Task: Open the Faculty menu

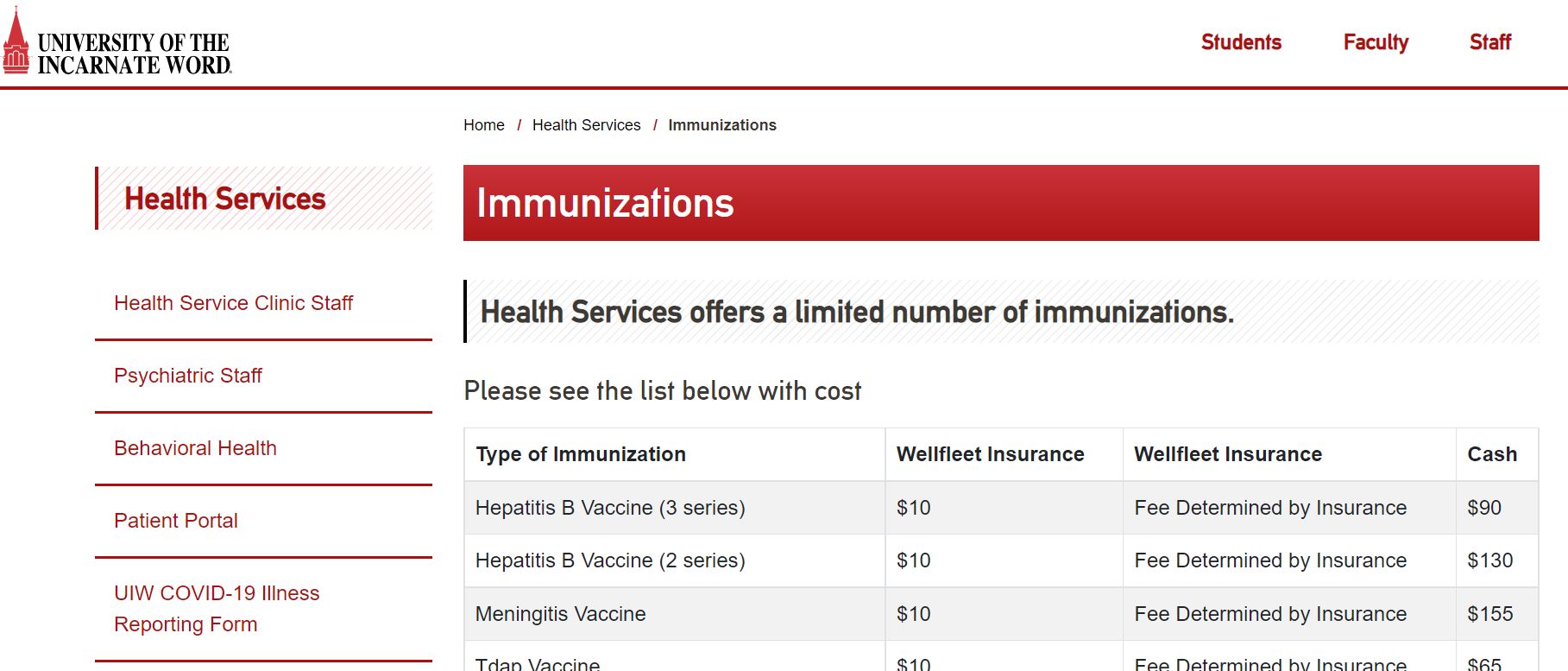Action: [1376, 42]
